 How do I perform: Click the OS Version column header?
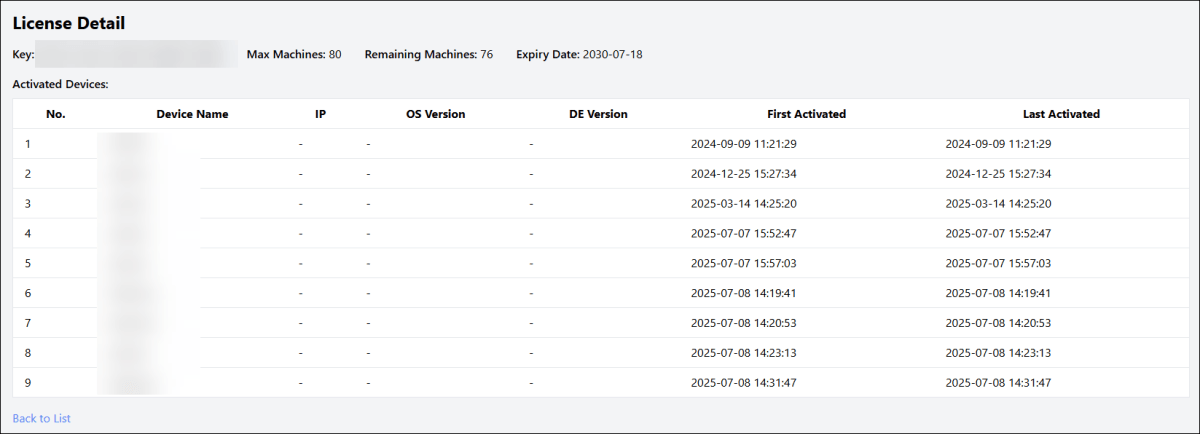click(435, 114)
